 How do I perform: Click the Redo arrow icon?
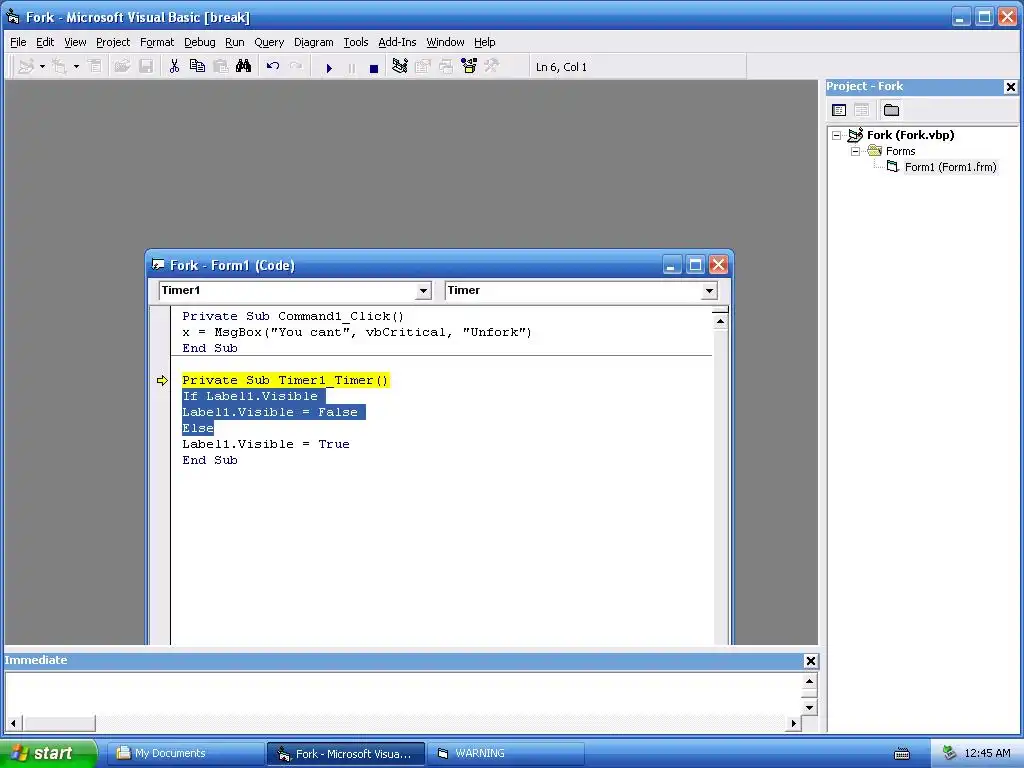(296, 67)
